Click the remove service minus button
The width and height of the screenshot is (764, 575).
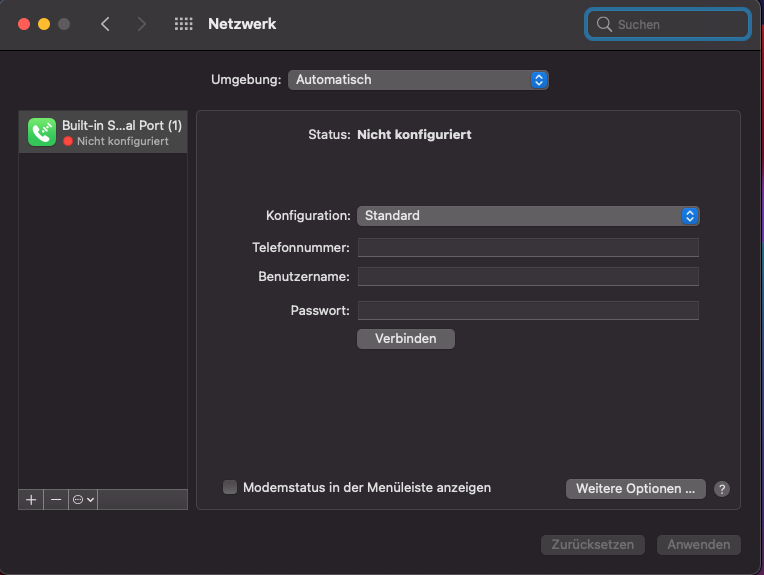point(56,499)
